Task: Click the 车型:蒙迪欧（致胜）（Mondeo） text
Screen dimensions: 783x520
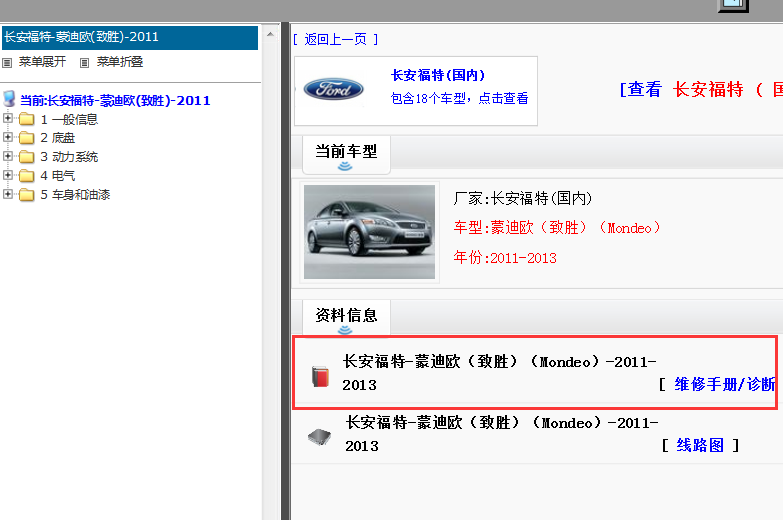Action: [x=557, y=228]
